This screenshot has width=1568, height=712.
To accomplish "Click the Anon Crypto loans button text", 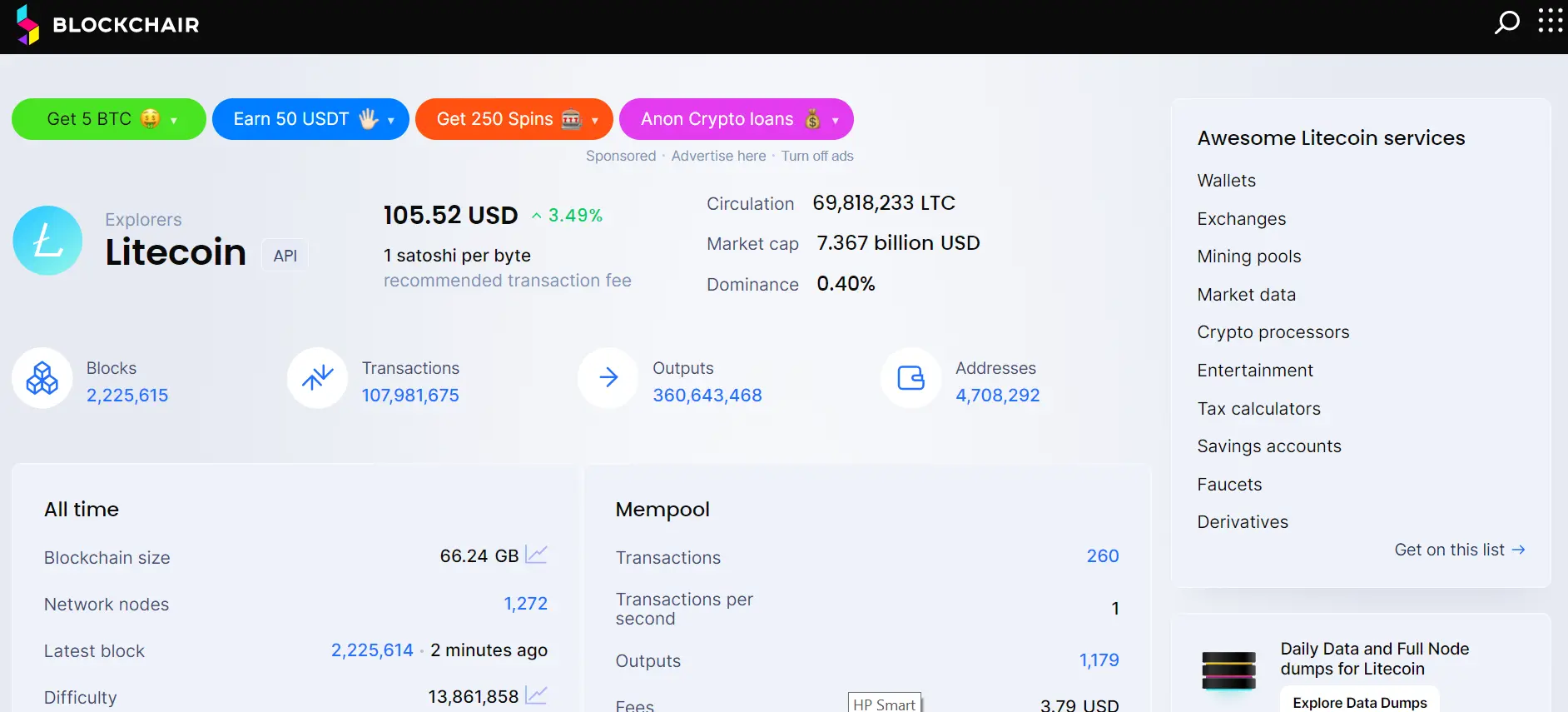I will tap(717, 119).
